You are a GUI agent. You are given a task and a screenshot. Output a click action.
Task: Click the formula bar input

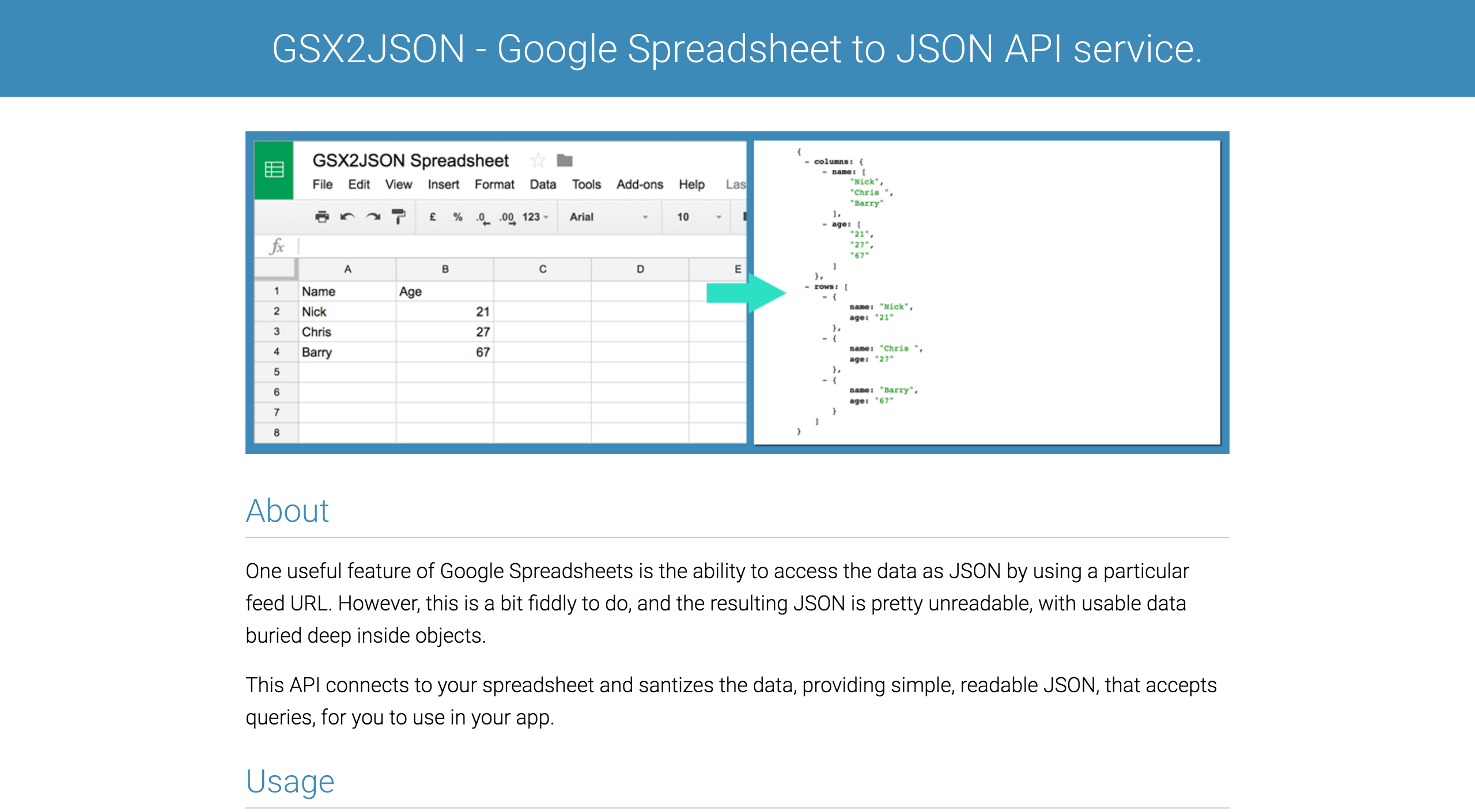[x=519, y=246]
